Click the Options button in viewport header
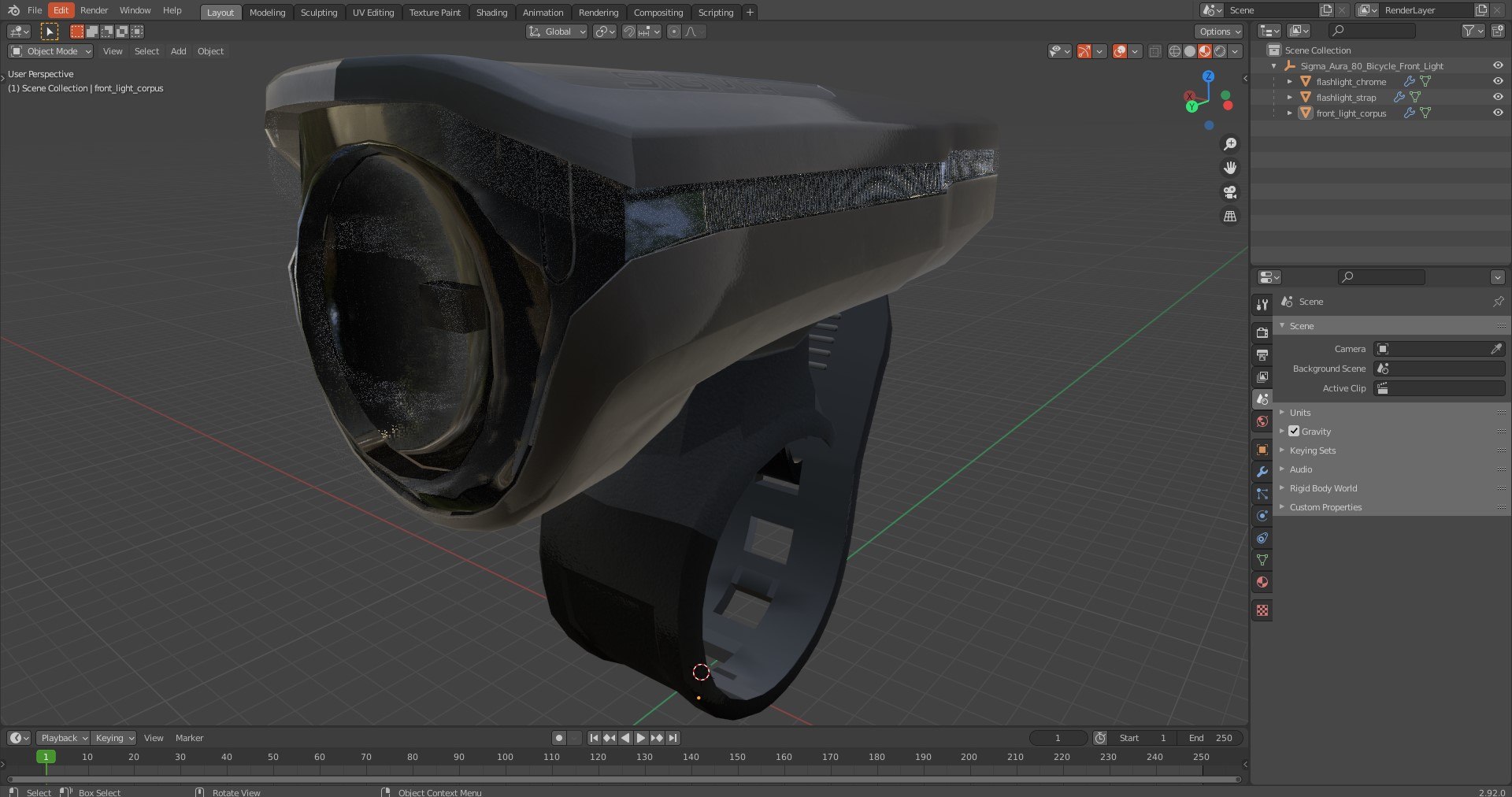The height and width of the screenshot is (797, 1512). tap(1219, 32)
